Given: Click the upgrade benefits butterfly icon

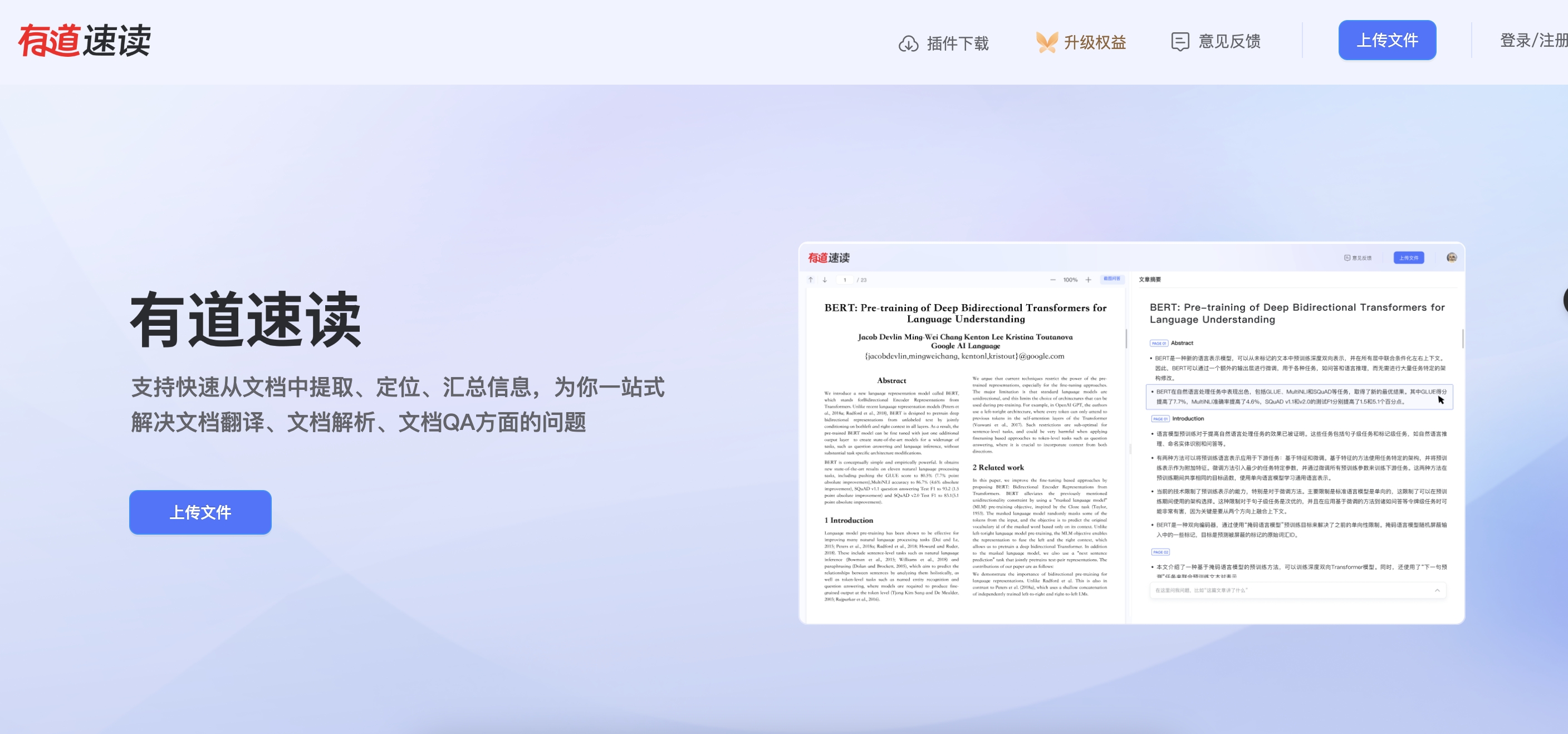Looking at the screenshot, I should pos(1046,42).
